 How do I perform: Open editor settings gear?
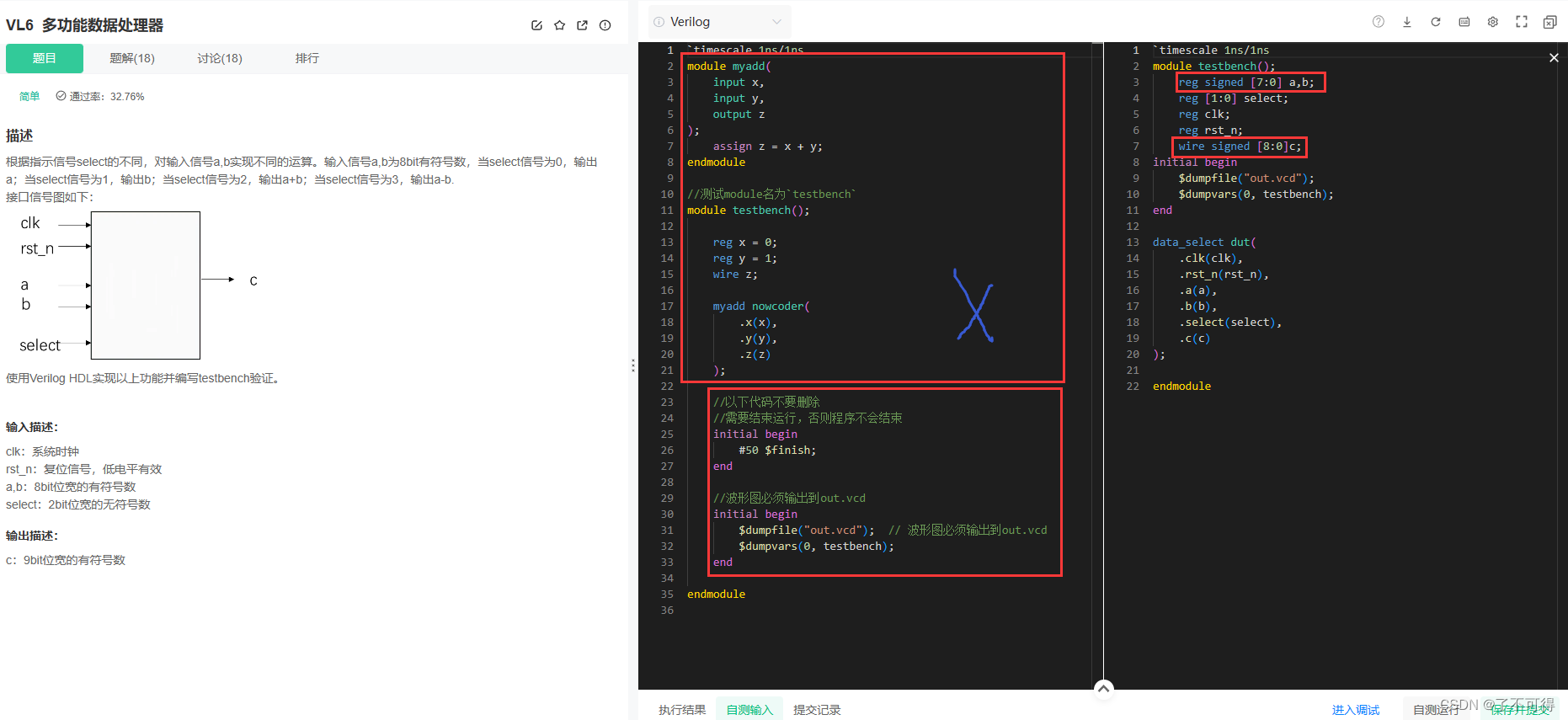tap(1493, 22)
